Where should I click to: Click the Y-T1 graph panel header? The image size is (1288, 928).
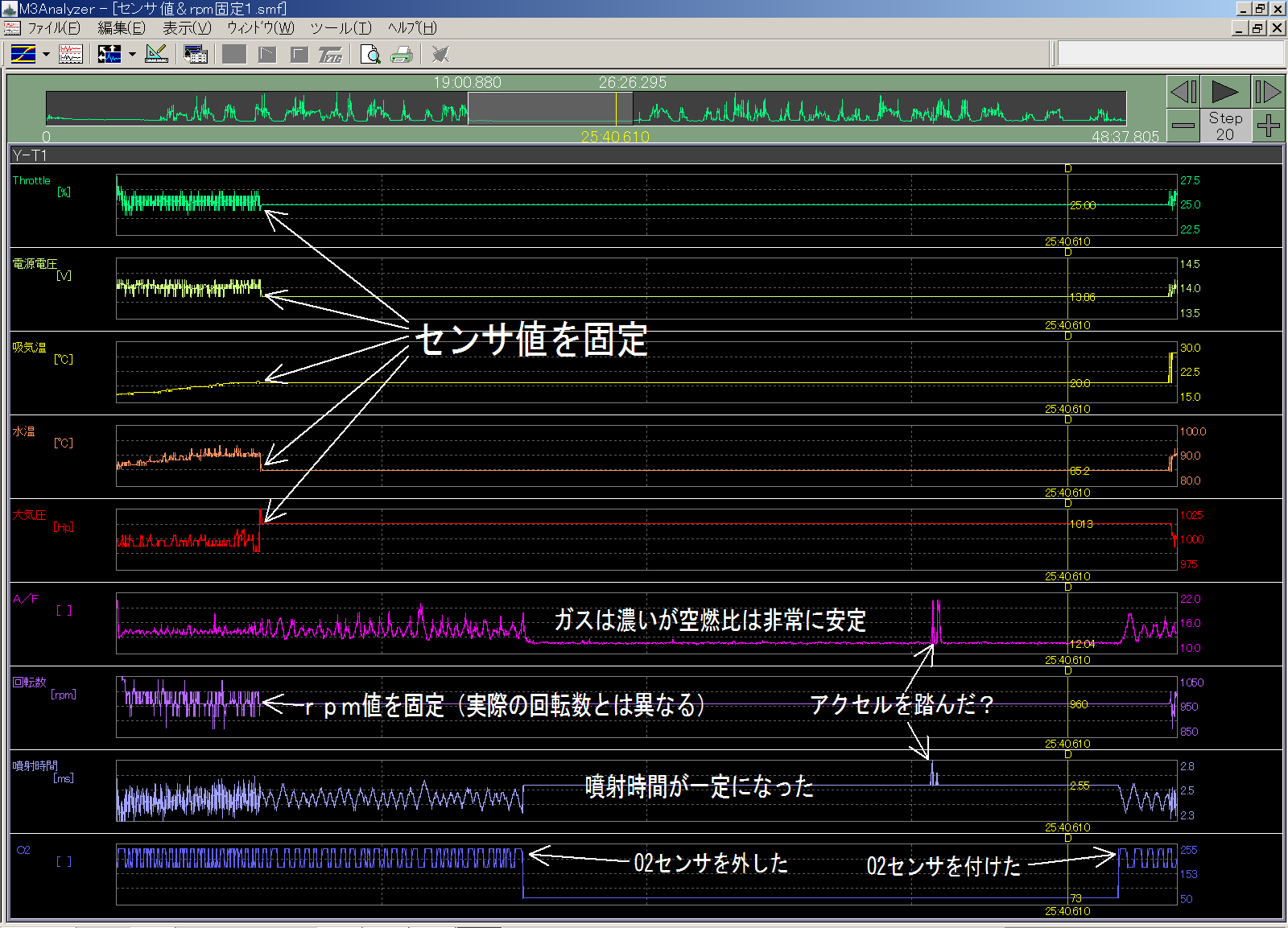pos(646,155)
